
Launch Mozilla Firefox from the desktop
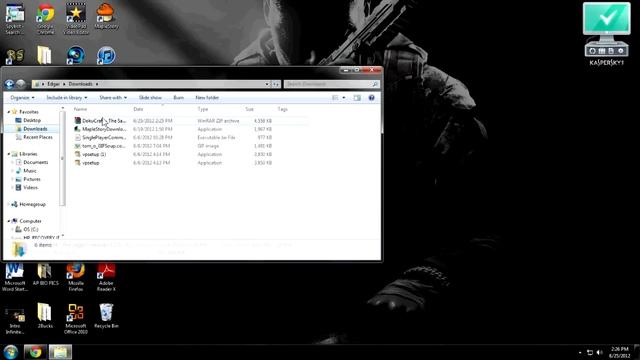point(76,278)
